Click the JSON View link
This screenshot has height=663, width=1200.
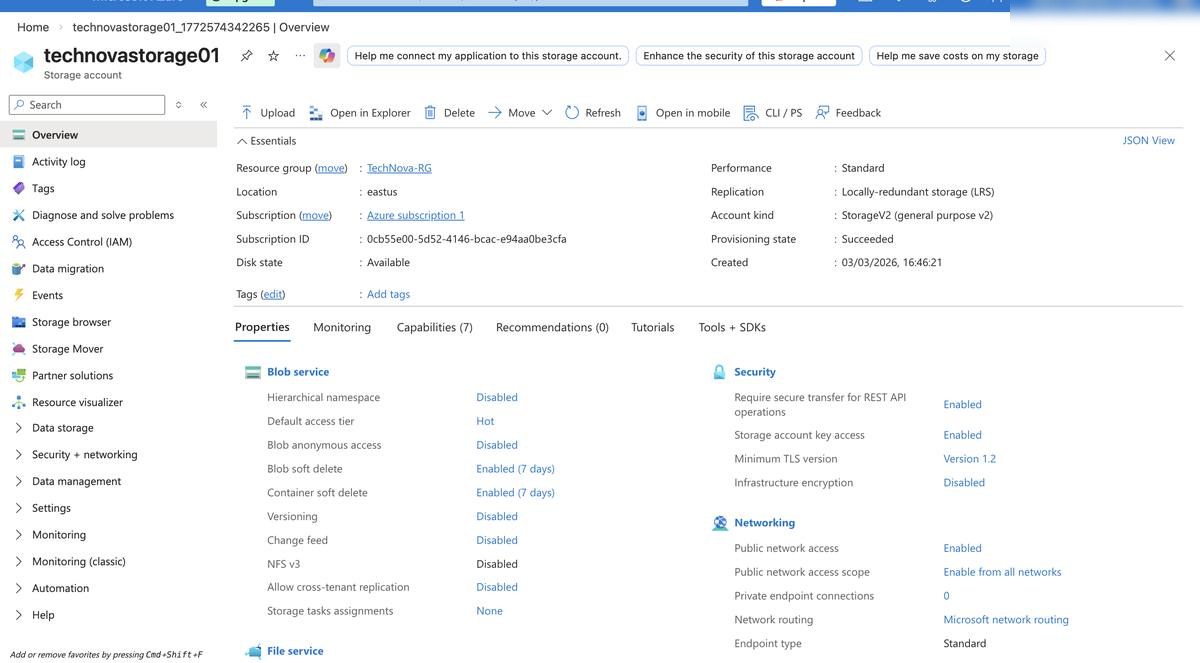[1149, 141]
